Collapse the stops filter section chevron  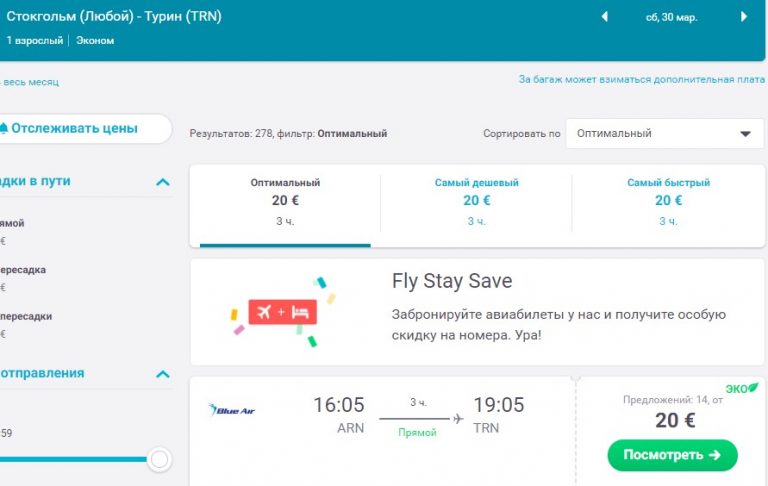163,182
